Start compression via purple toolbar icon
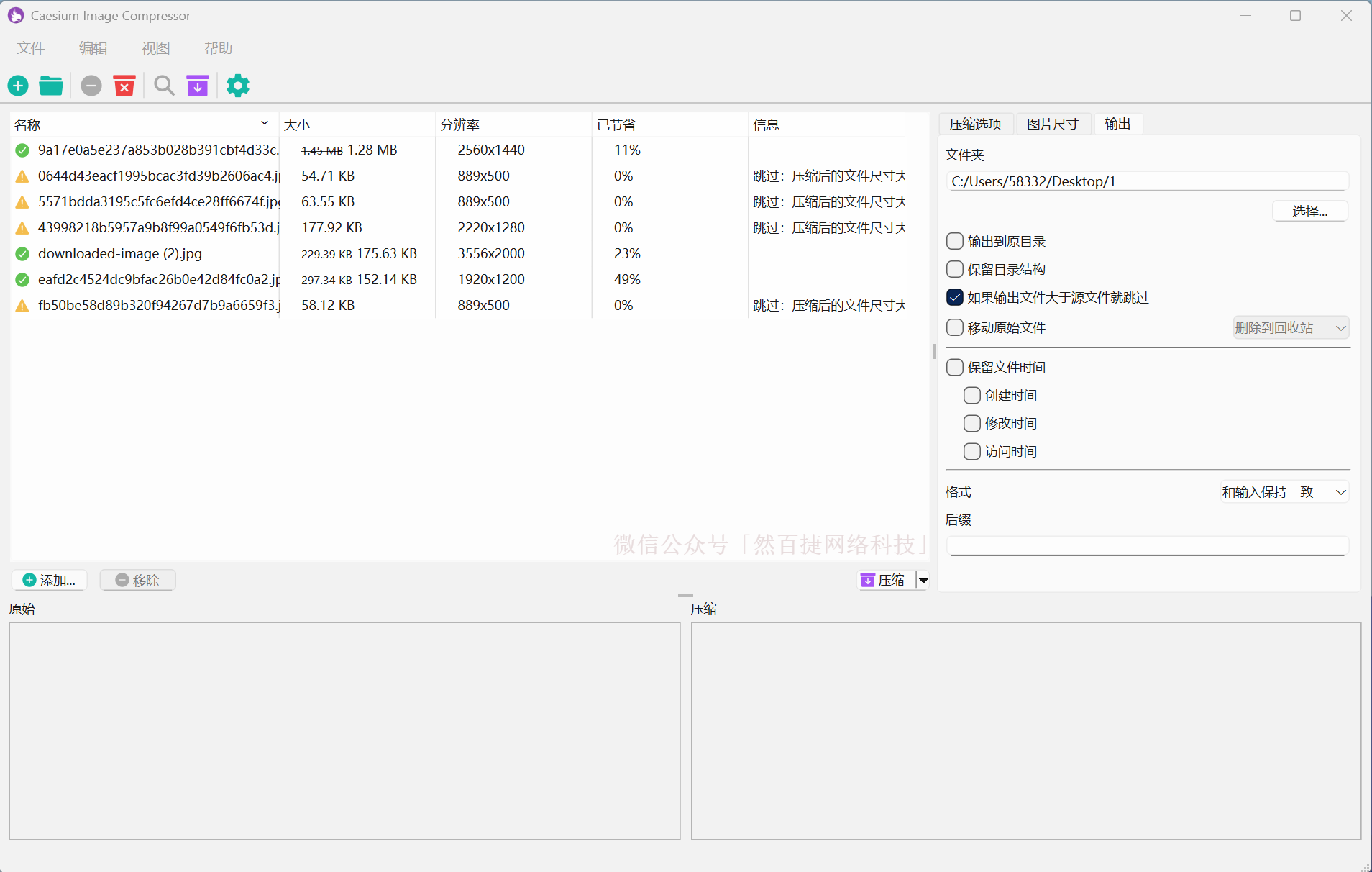Image resolution: width=1372 pixels, height=872 pixels. pyautogui.click(x=198, y=86)
